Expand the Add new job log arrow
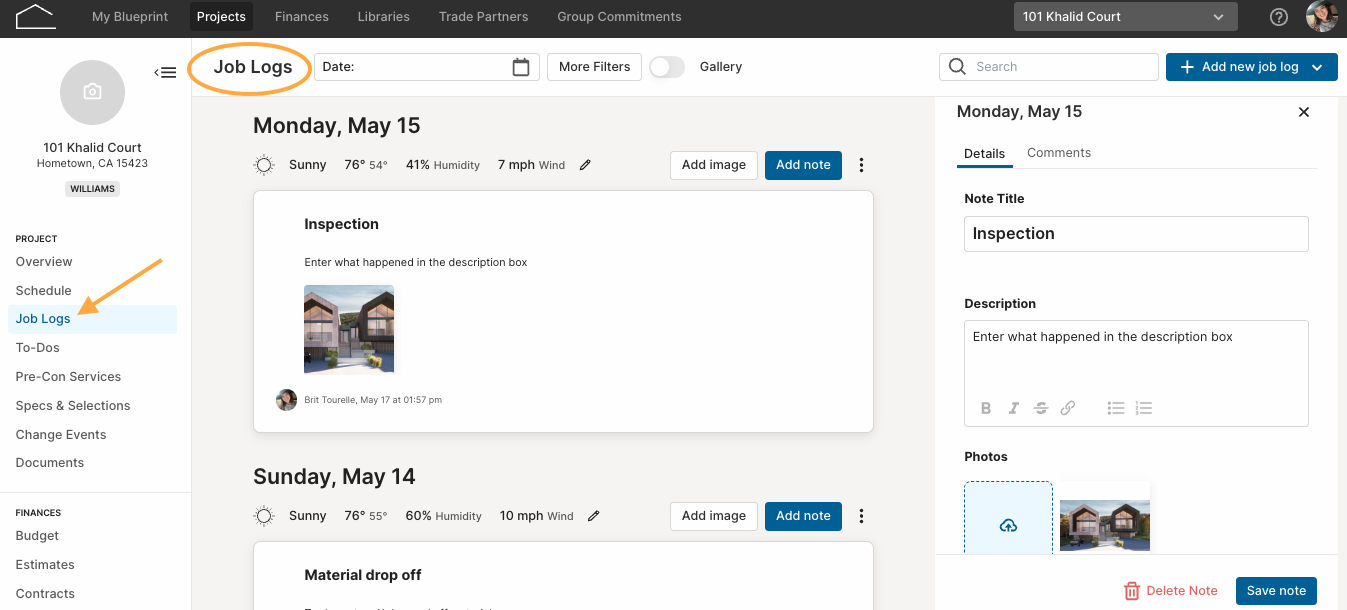Viewport: 1347px width, 610px height. pos(1317,67)
